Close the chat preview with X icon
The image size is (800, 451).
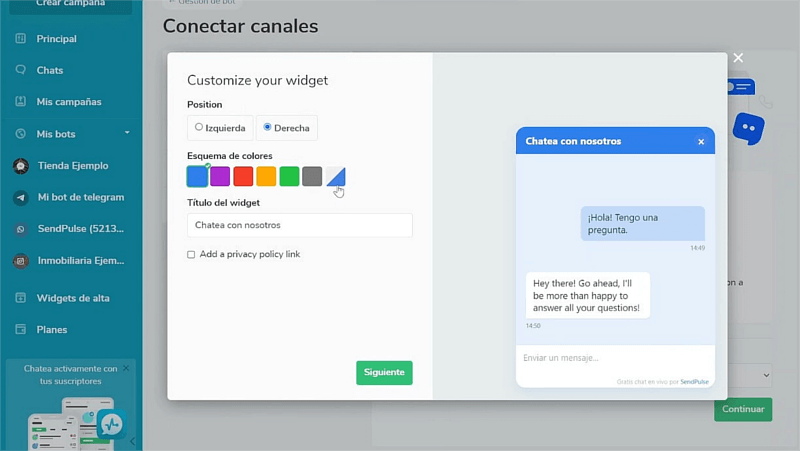point(701,142)
